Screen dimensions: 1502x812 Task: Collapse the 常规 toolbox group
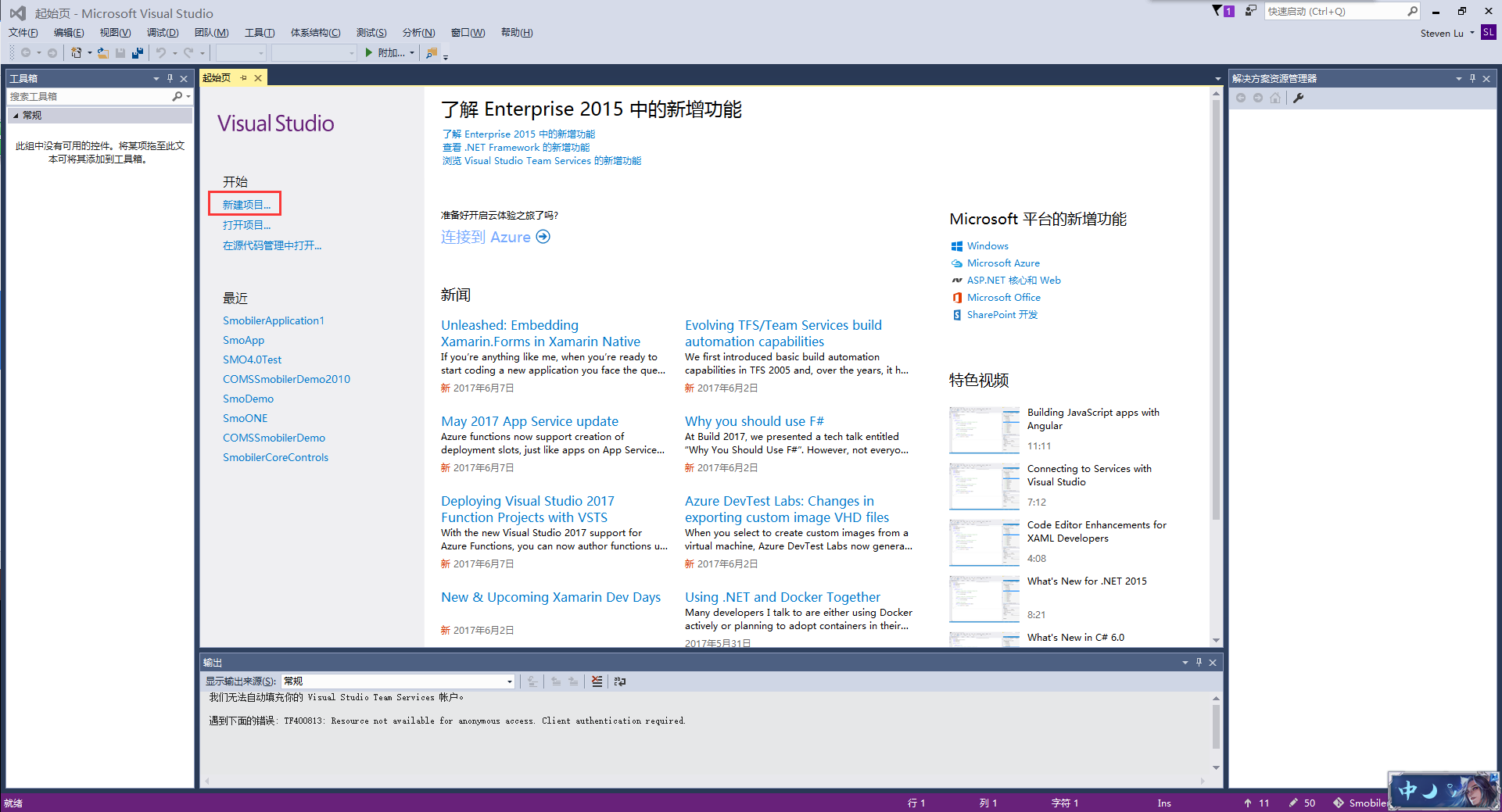coord(16,115)
